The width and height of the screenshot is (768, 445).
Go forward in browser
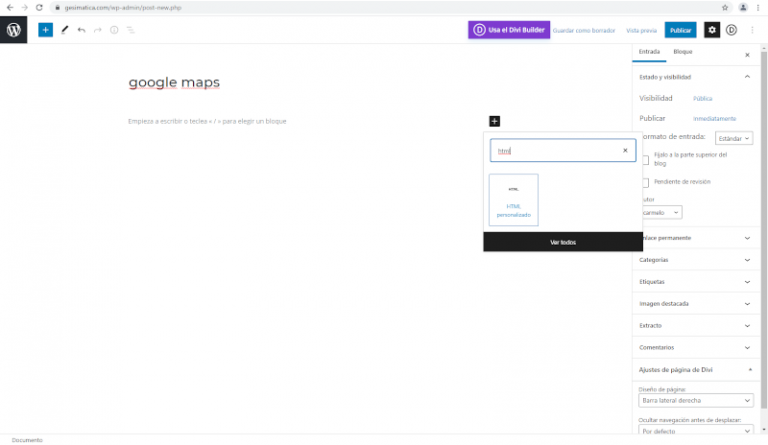coord(24,7)
